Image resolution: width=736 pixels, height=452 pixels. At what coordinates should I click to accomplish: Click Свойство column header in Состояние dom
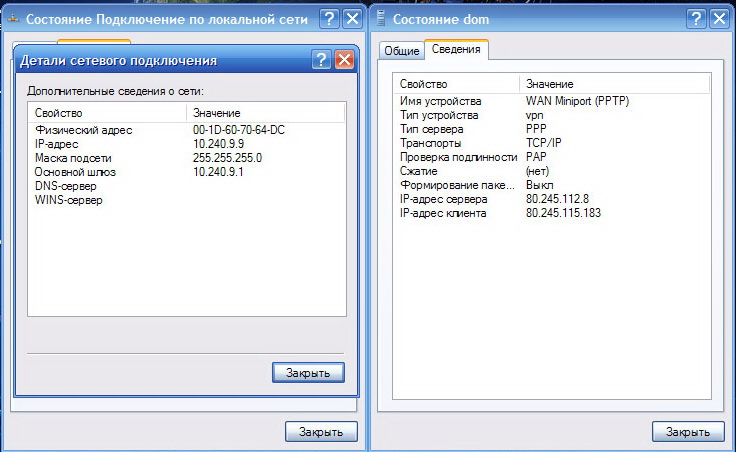tap(455, 85)
